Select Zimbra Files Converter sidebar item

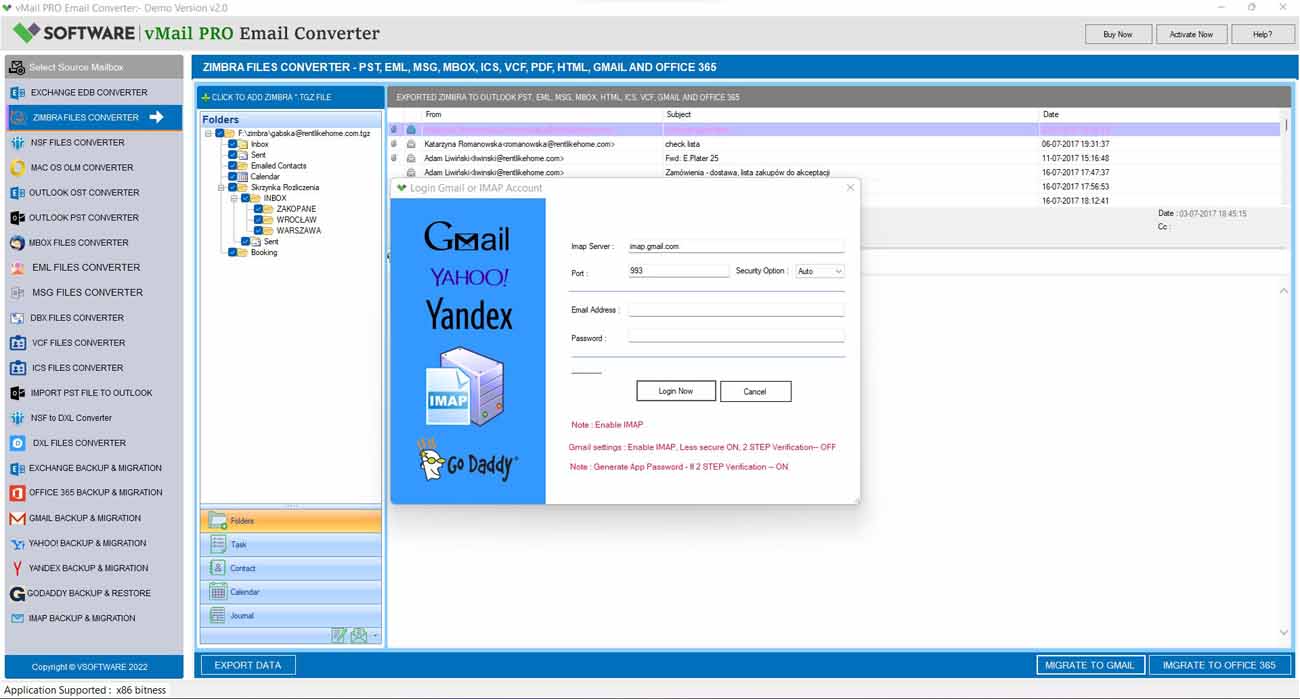pyautogui.click(x=94, y=117)
